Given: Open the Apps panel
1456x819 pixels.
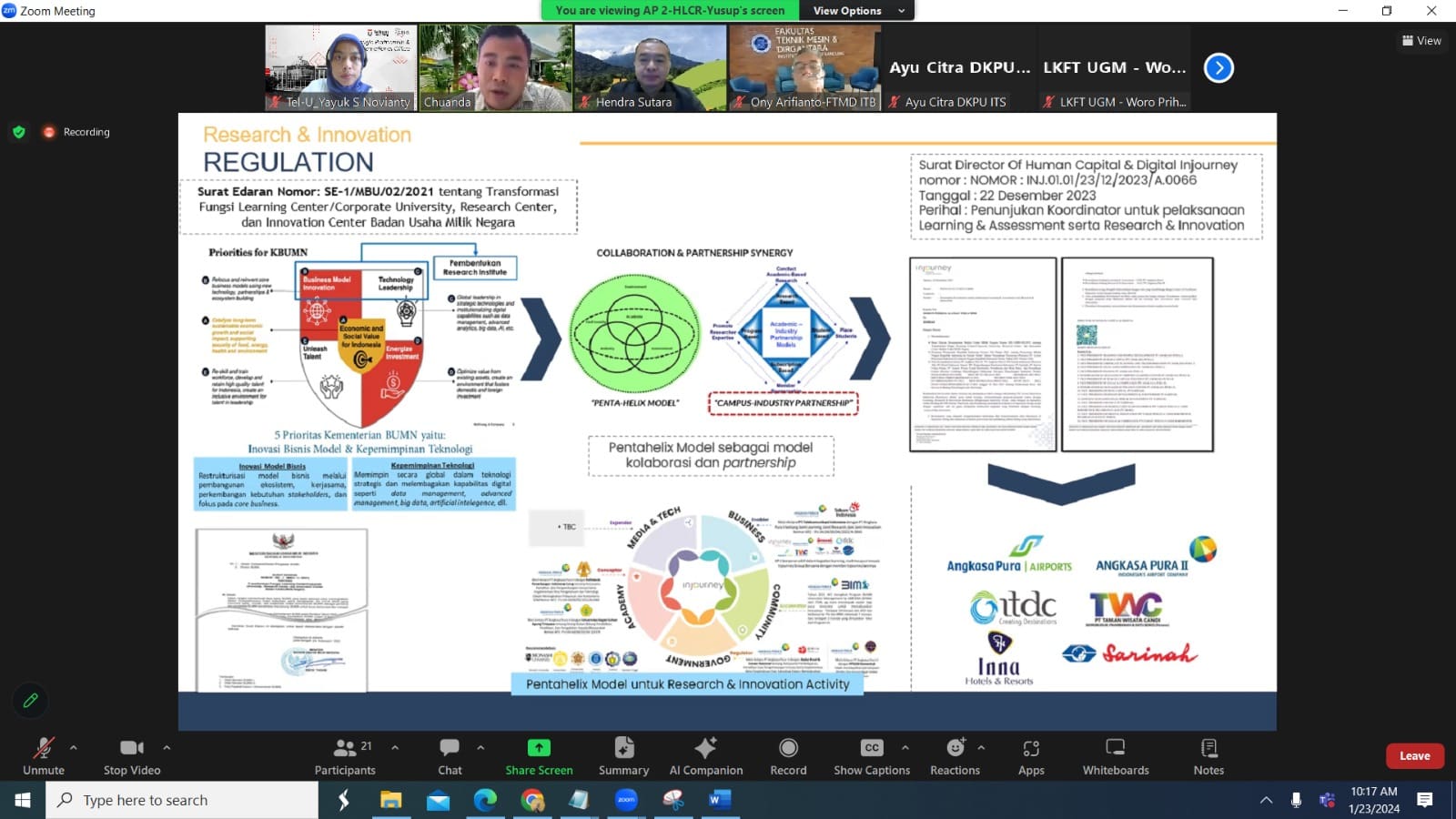Looking at the screenshot, I should coord(1031,756).
